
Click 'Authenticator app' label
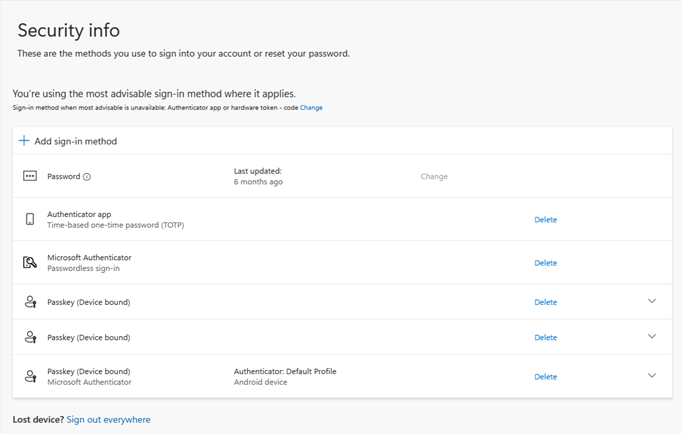tap(79, 214)
